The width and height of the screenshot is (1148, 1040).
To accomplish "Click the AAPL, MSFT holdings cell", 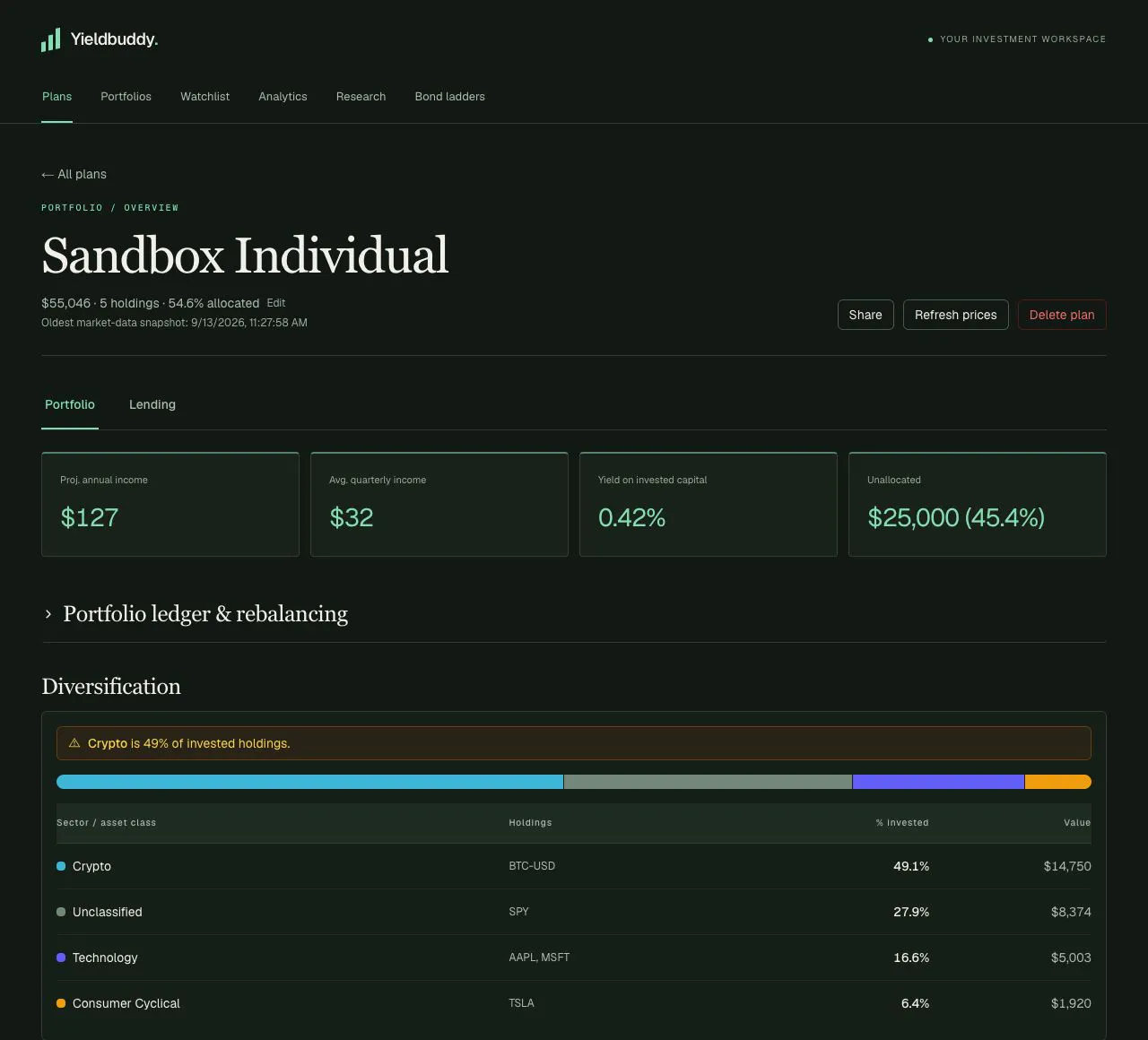I will point(539,958).
